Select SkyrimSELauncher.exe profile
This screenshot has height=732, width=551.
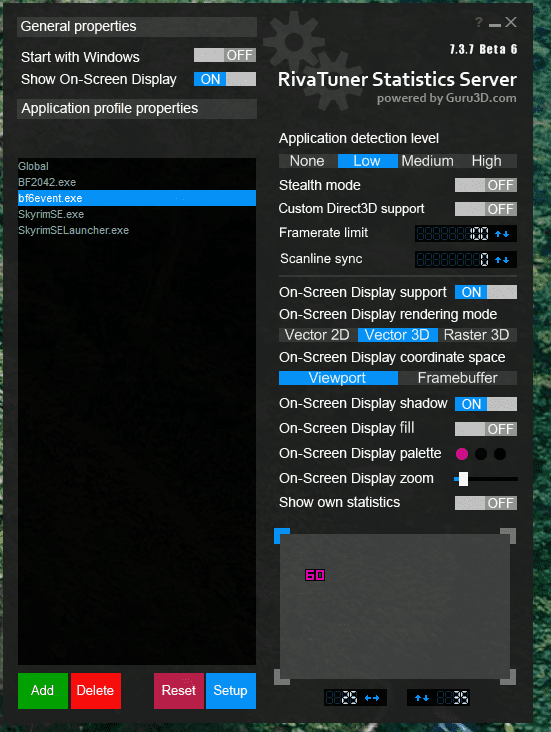pyautogui.click(x=137, y=230)
